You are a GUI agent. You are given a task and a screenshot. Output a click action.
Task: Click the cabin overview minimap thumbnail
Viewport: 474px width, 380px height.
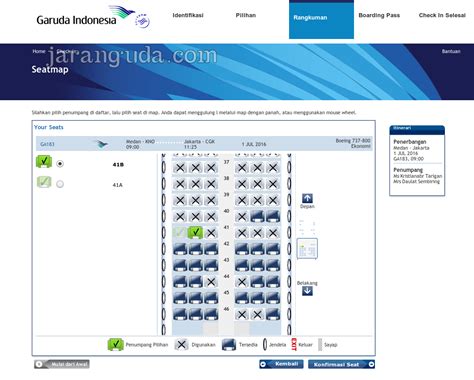click(x=307, y=249)
